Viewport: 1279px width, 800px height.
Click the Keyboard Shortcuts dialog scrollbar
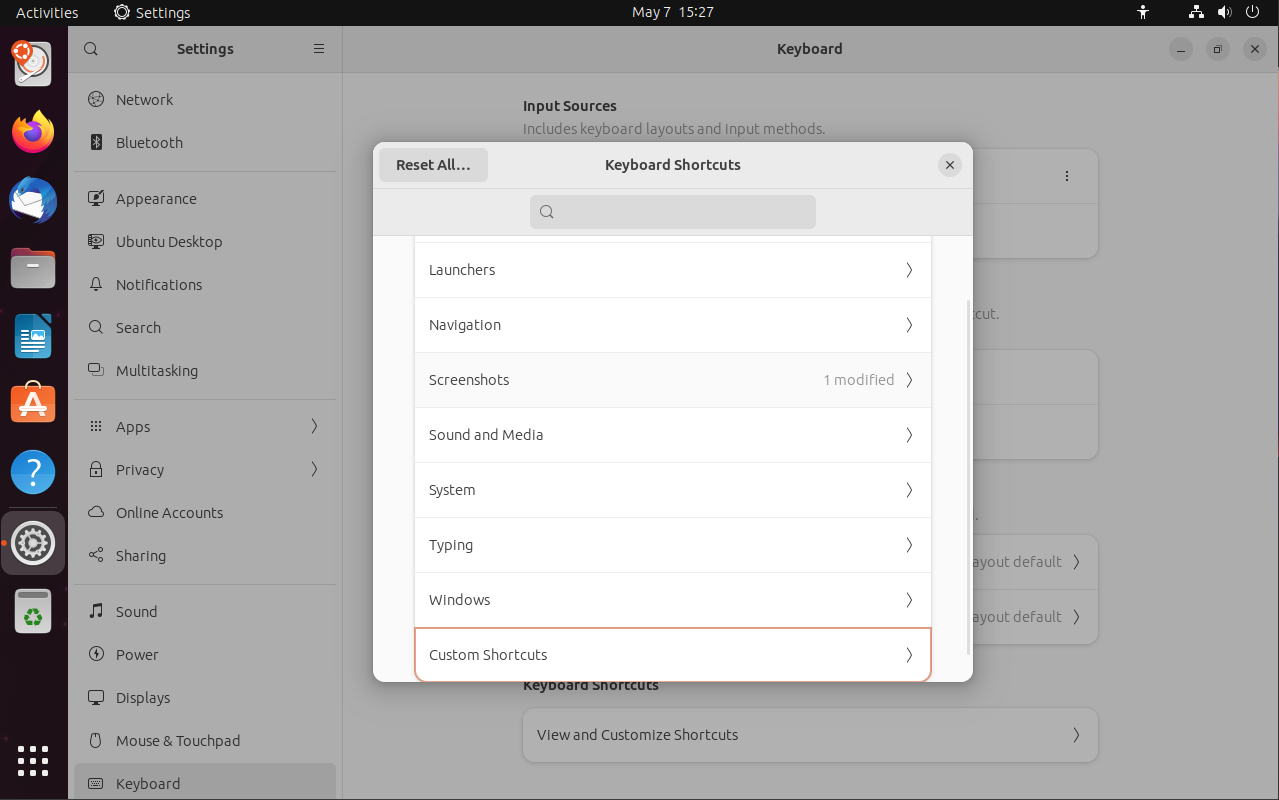point(968,477)
